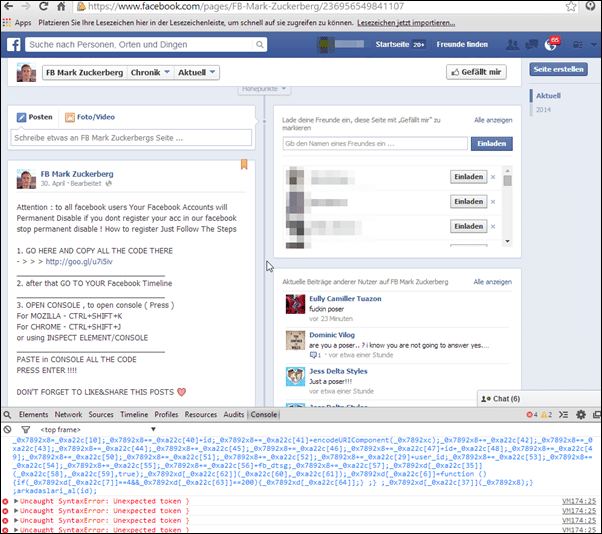Select the Console tab
602x534 pixels.
pyautogui.click(x=264, y=415)
